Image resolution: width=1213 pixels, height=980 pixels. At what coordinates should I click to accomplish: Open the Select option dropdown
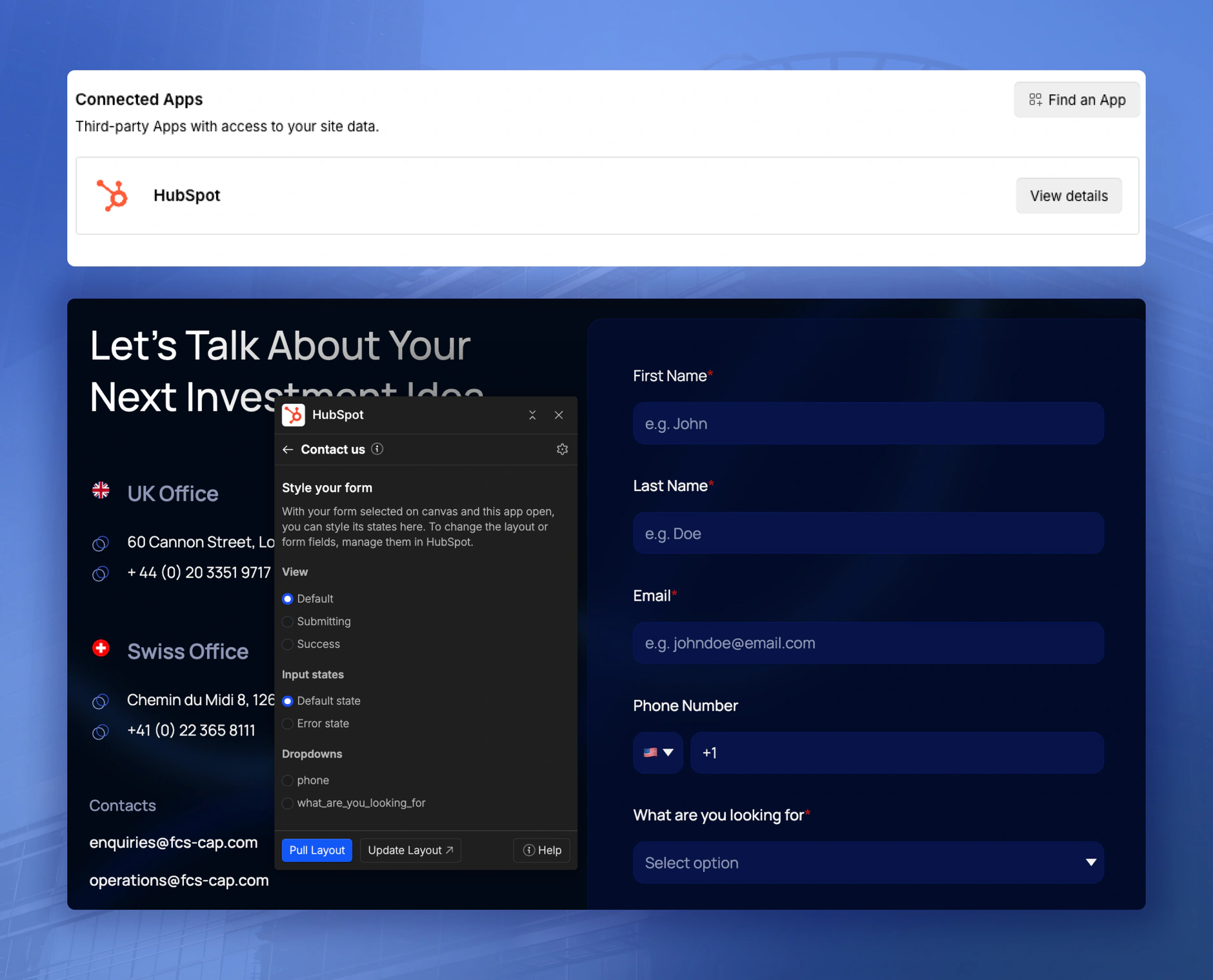(868, 863)
